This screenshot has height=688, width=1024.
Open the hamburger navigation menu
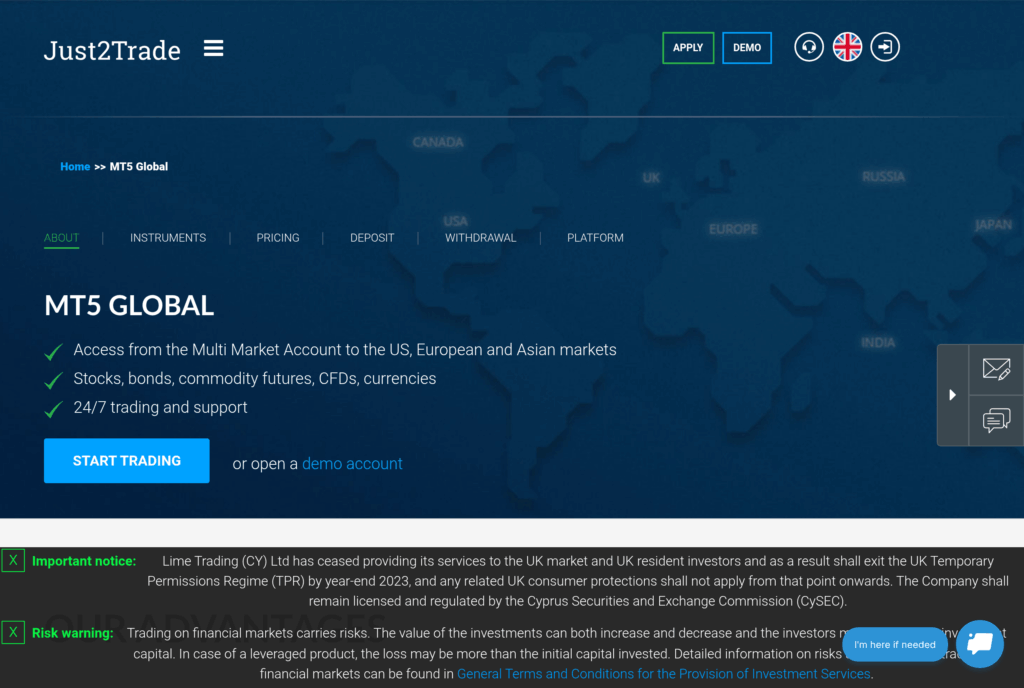213,48
